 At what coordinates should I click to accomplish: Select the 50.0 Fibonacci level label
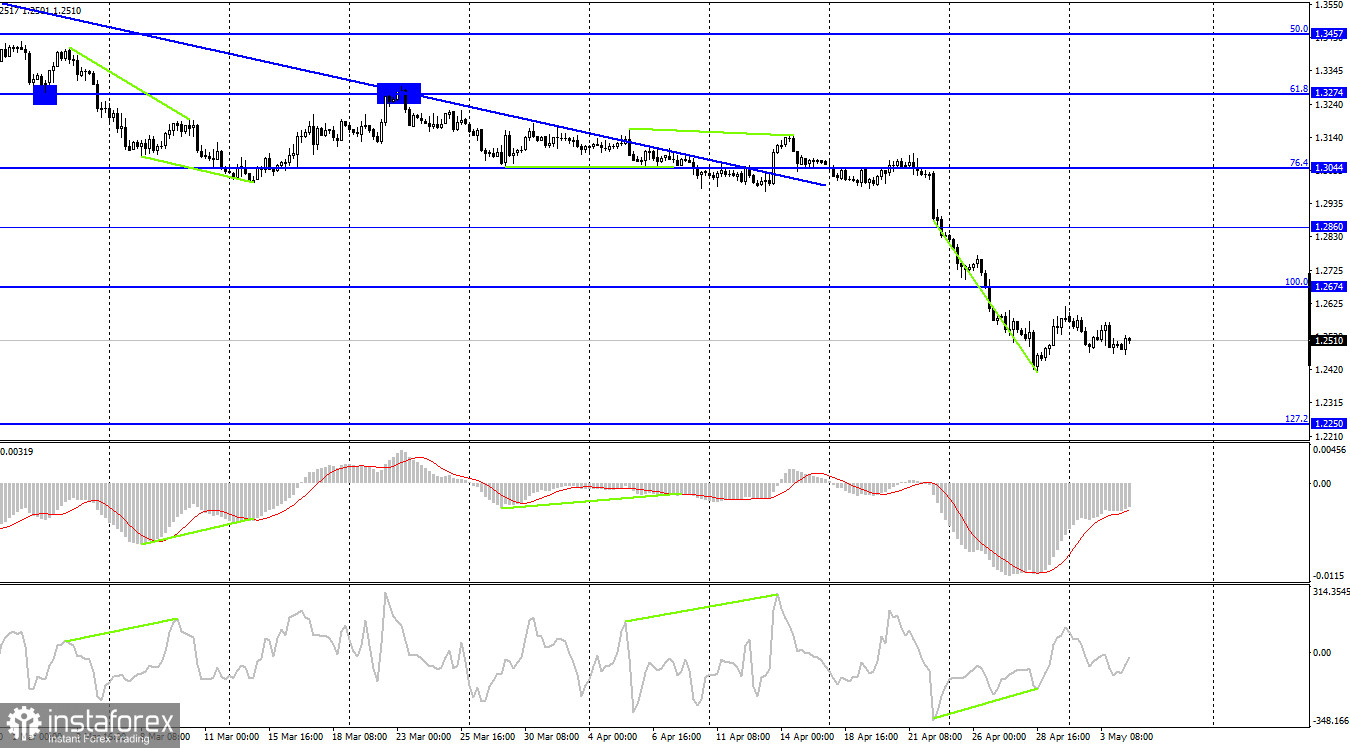1299,29
